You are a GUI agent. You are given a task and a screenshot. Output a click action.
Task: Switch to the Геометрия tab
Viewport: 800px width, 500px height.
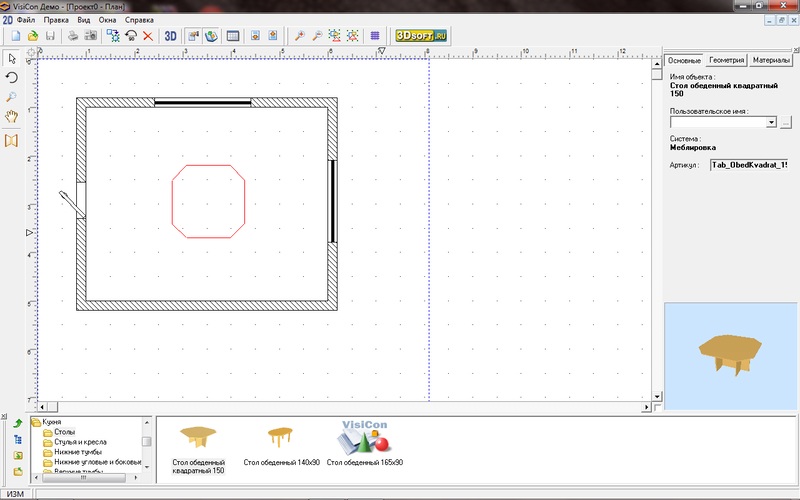(726, 60)
